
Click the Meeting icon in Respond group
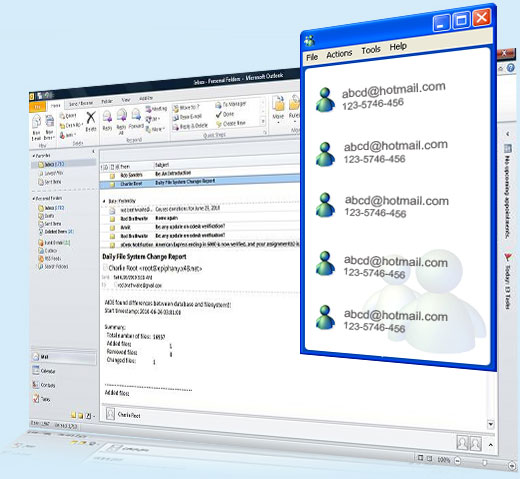(149, 110)
